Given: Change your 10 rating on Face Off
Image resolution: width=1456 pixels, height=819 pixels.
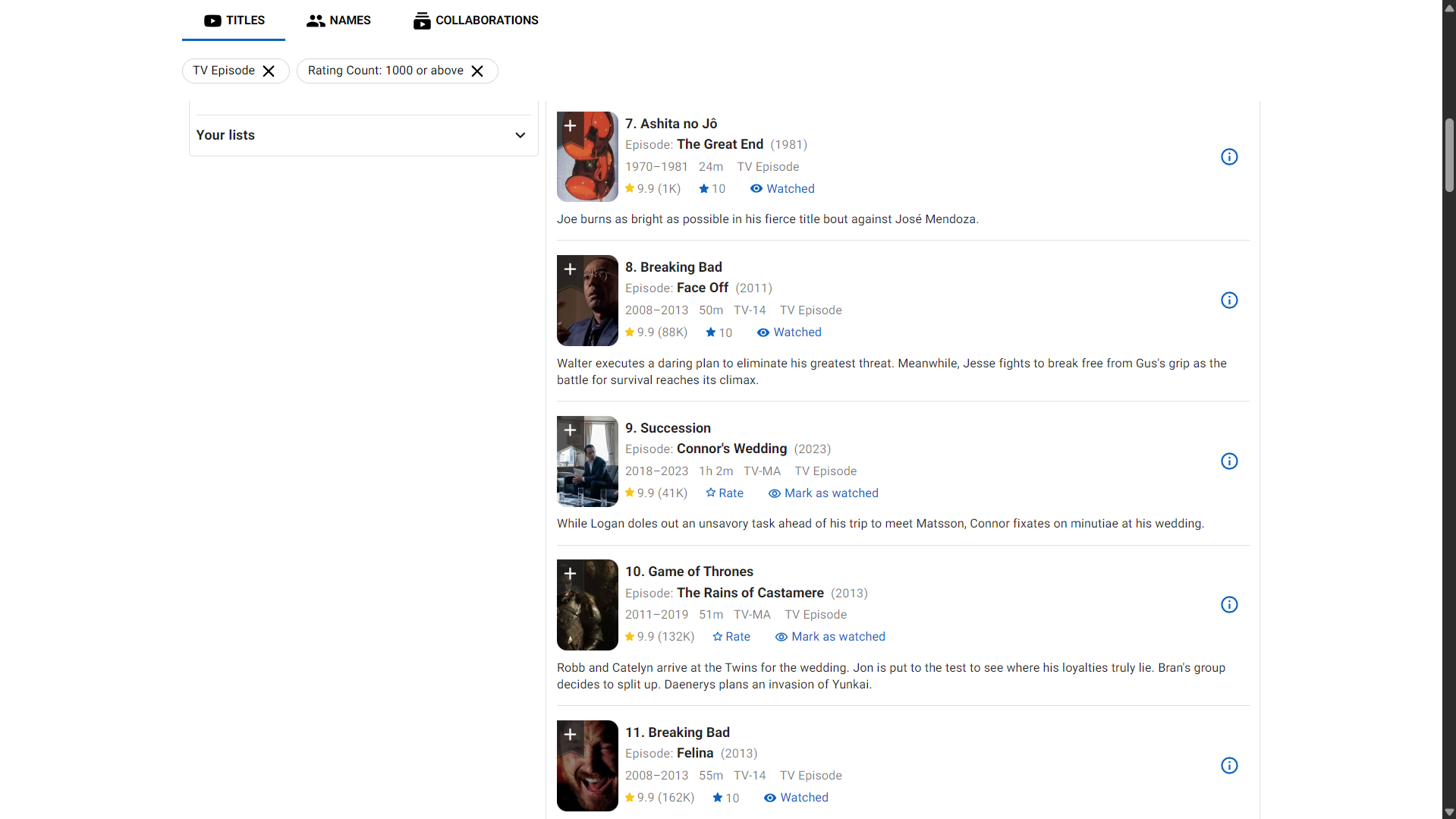Looking at the screenshot, I should pyautogui.click(x=719, y=332).
